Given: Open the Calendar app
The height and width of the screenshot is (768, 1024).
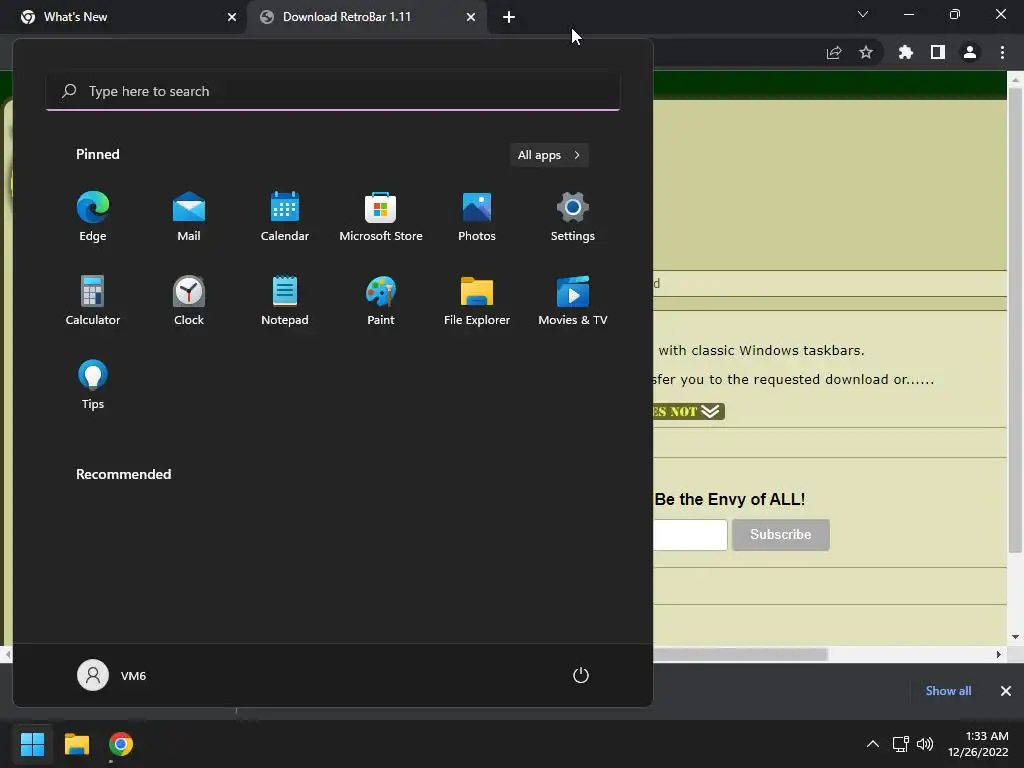Looking at the screenshot, I should 285,217.
